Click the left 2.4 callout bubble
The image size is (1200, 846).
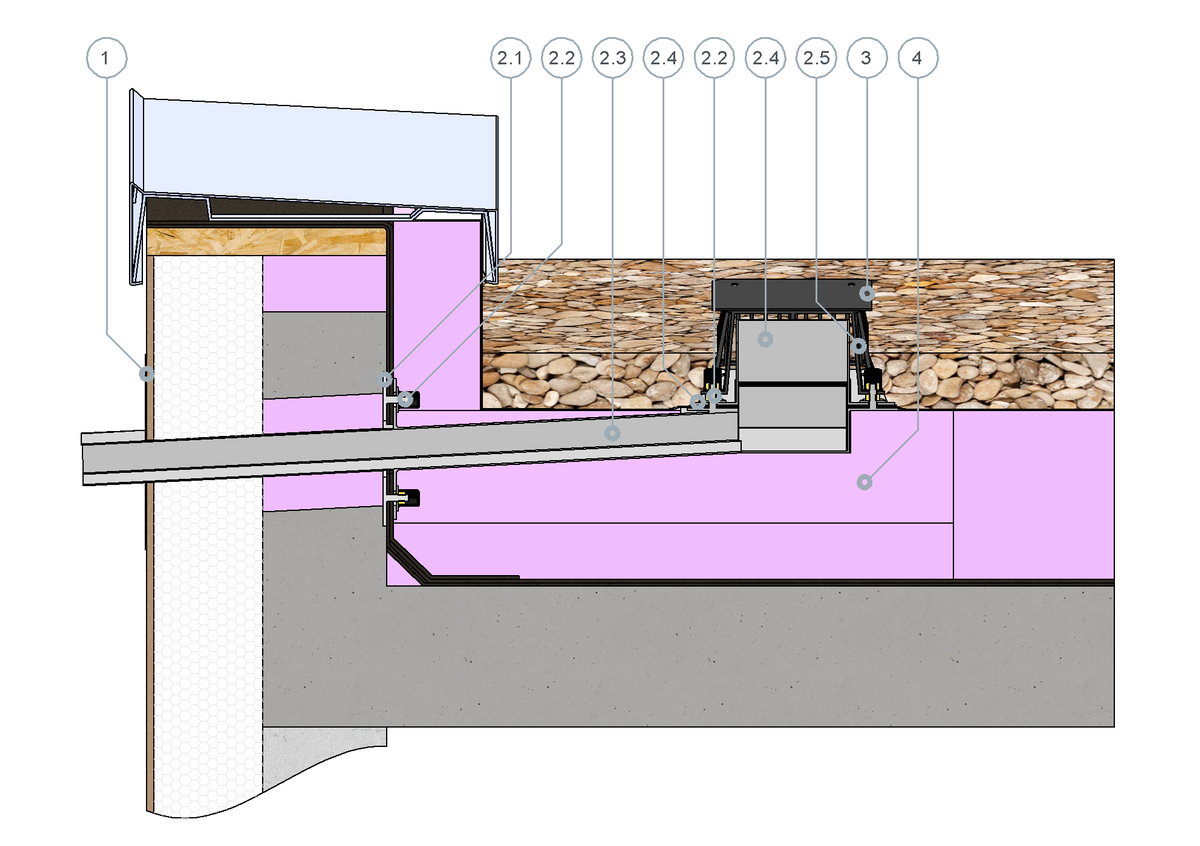662,58
